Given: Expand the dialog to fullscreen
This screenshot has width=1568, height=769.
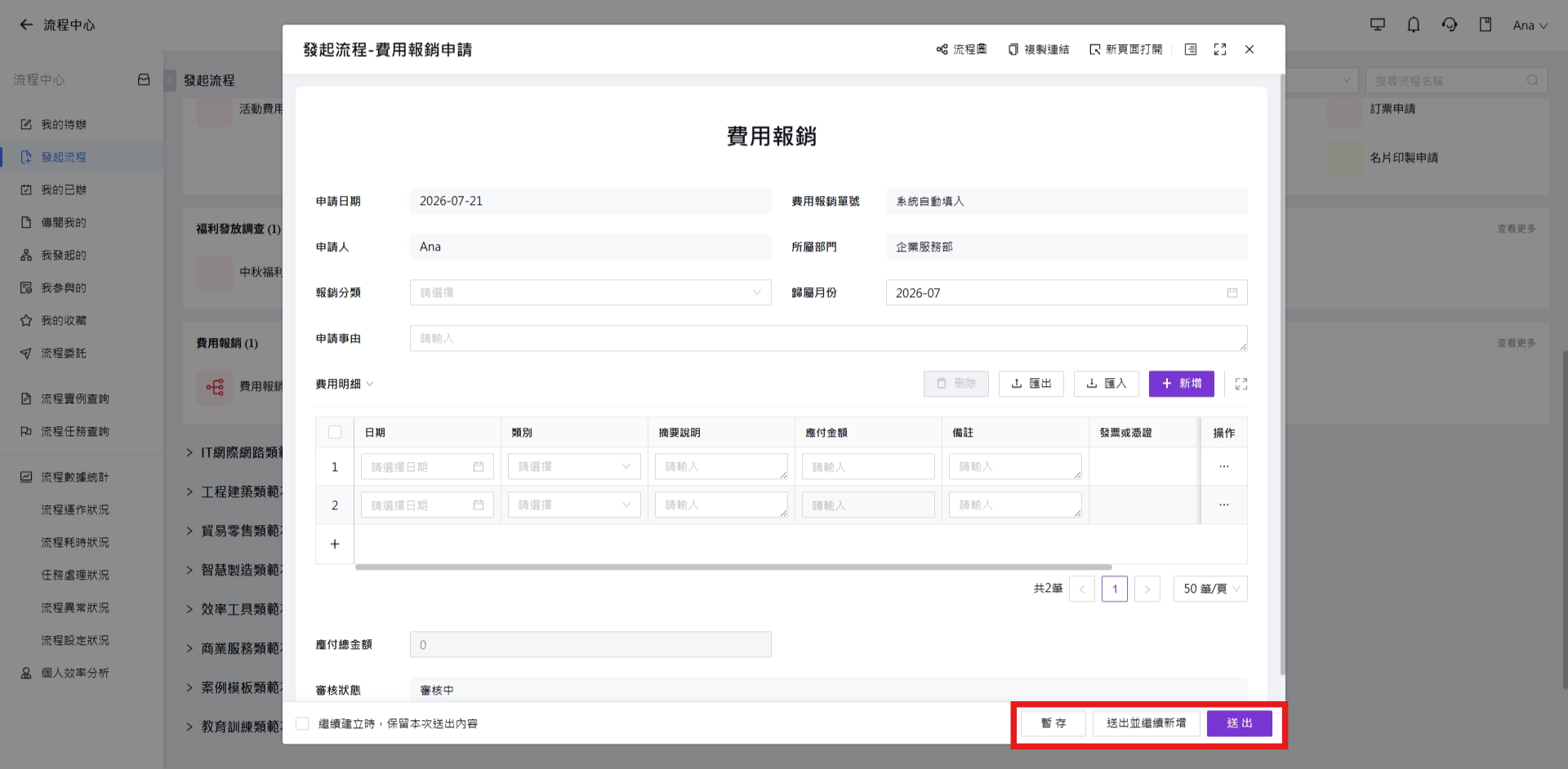Looking at the screenshot, I should [x=1220, y=50].
